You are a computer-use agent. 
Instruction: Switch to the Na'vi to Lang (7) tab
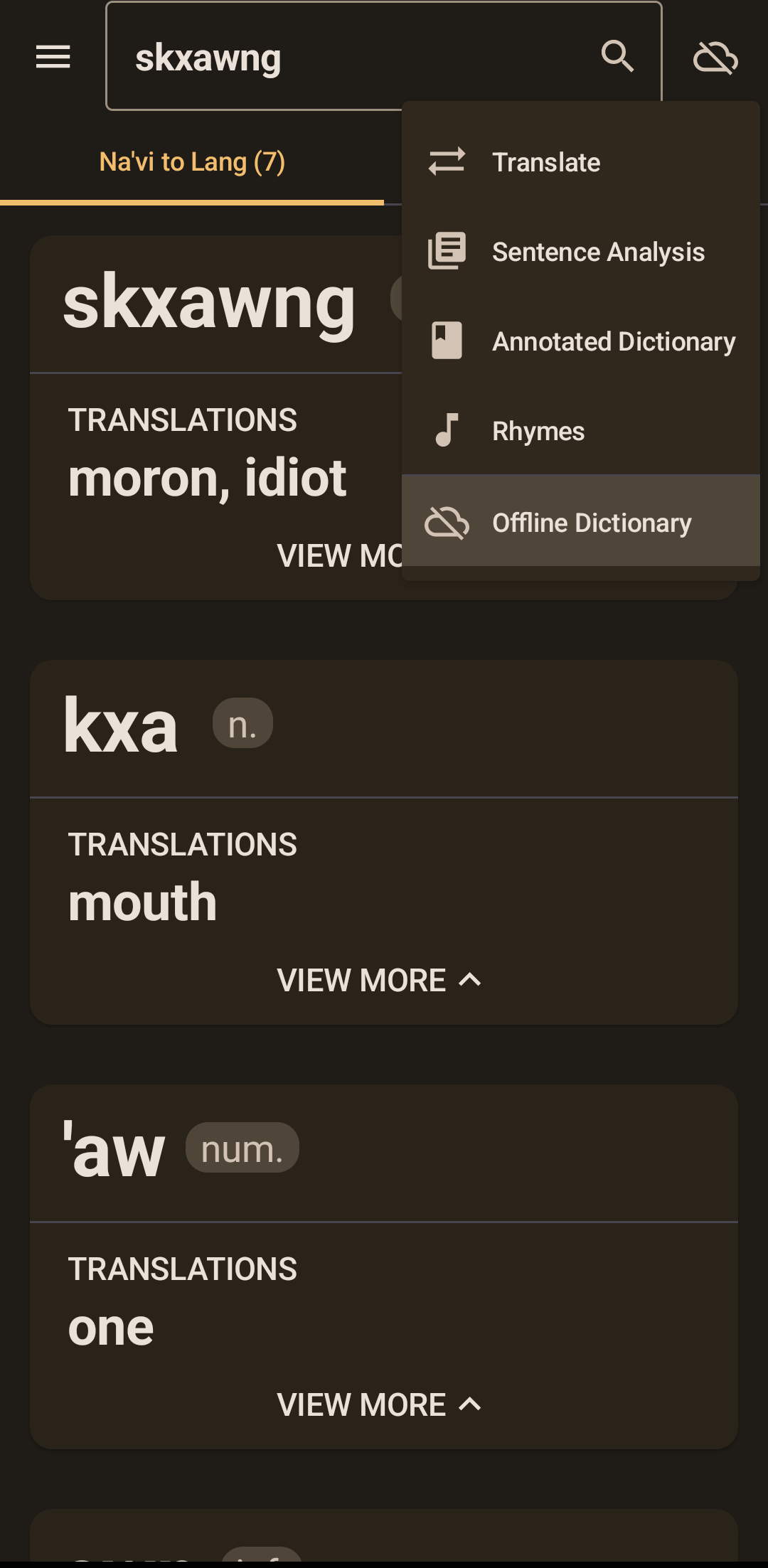[x=193, y=161]
